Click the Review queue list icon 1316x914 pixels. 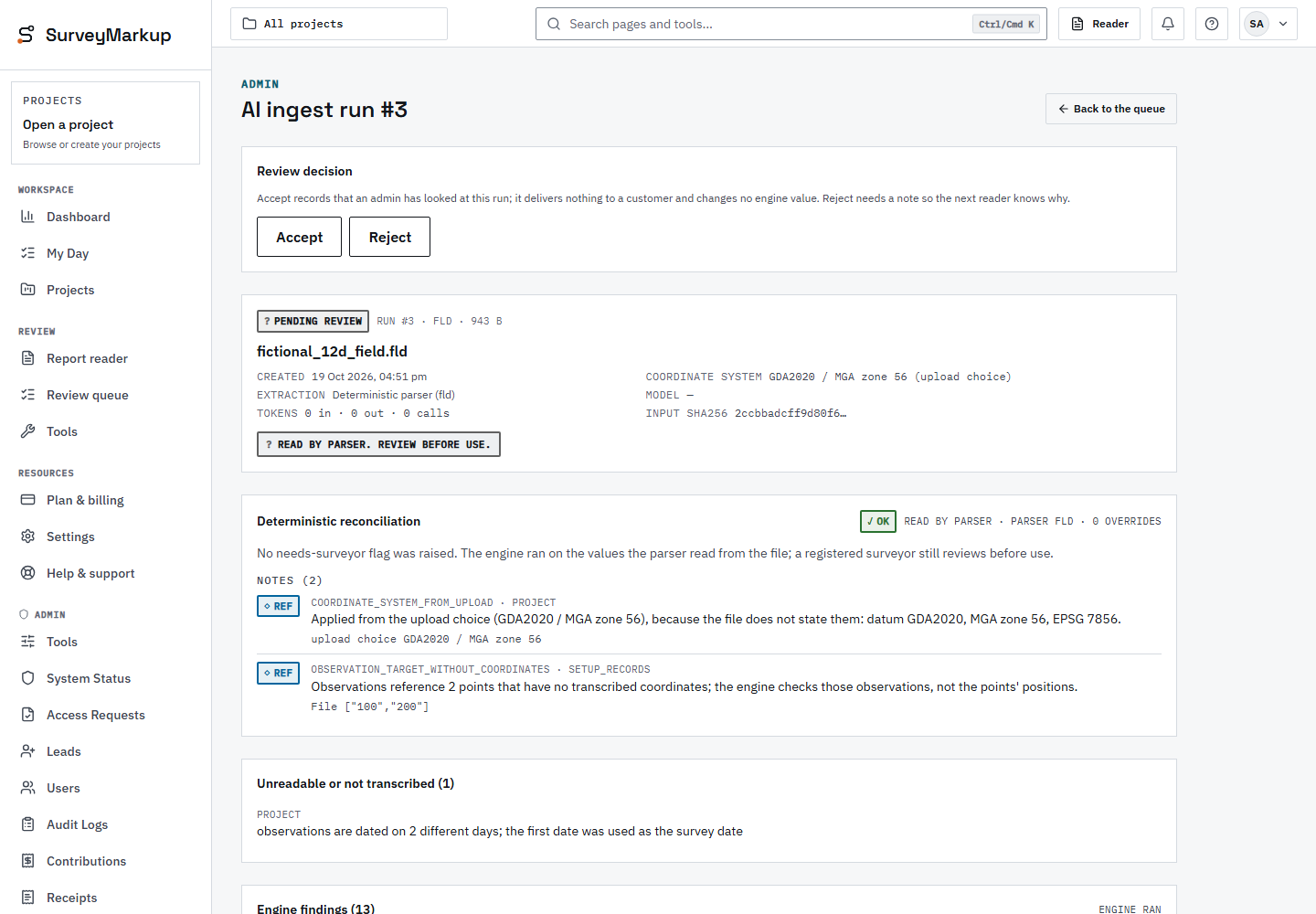coord(28,395)
